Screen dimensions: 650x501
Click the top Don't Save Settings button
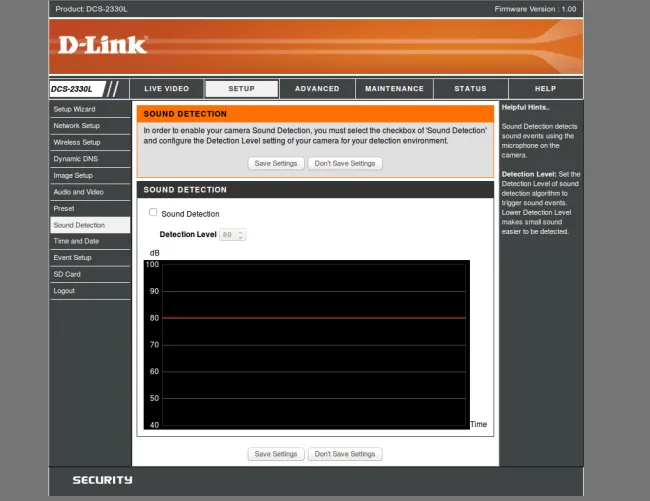[x=345, y=163]
